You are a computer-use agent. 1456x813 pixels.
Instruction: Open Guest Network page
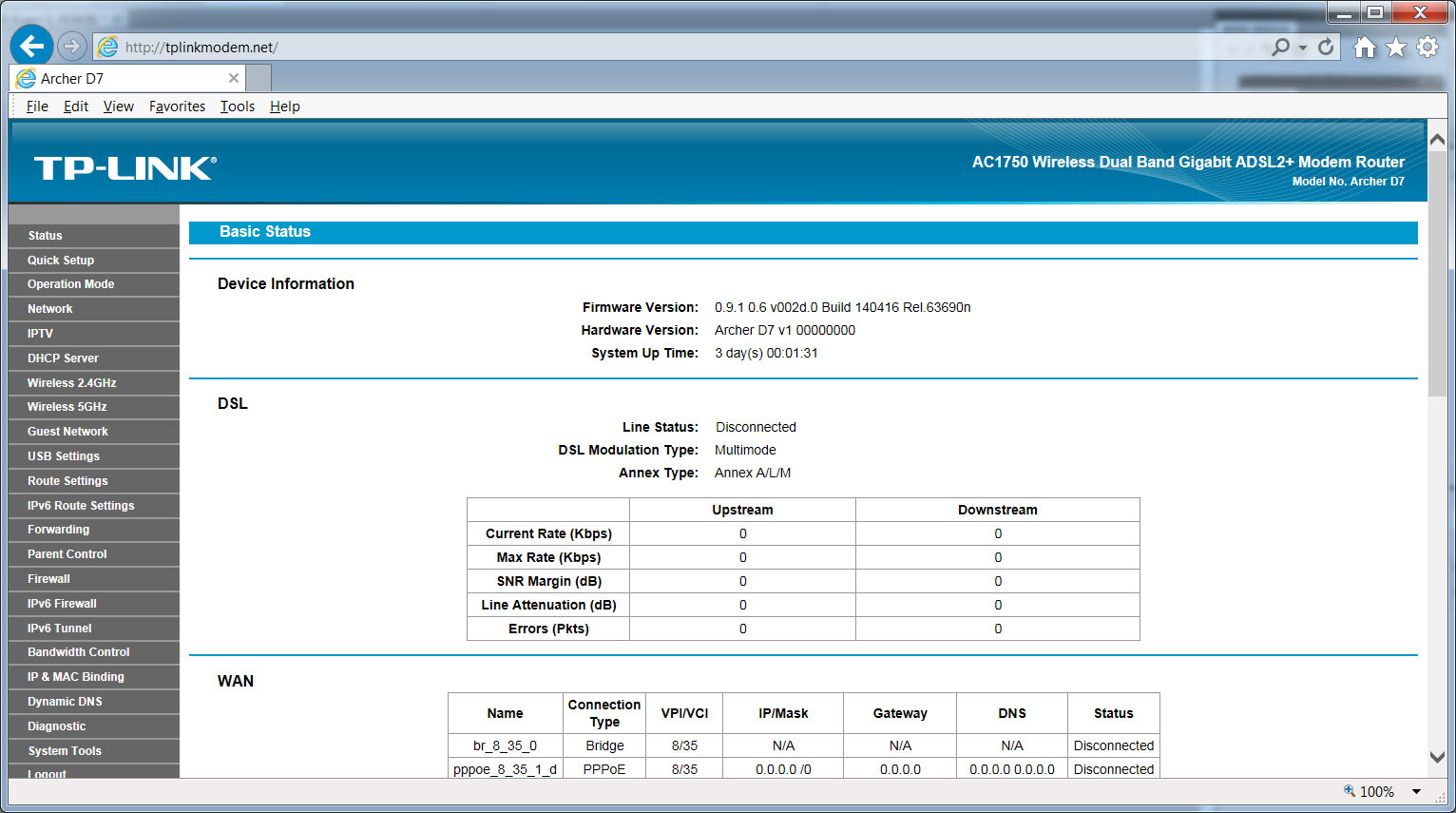coord(93,432)
